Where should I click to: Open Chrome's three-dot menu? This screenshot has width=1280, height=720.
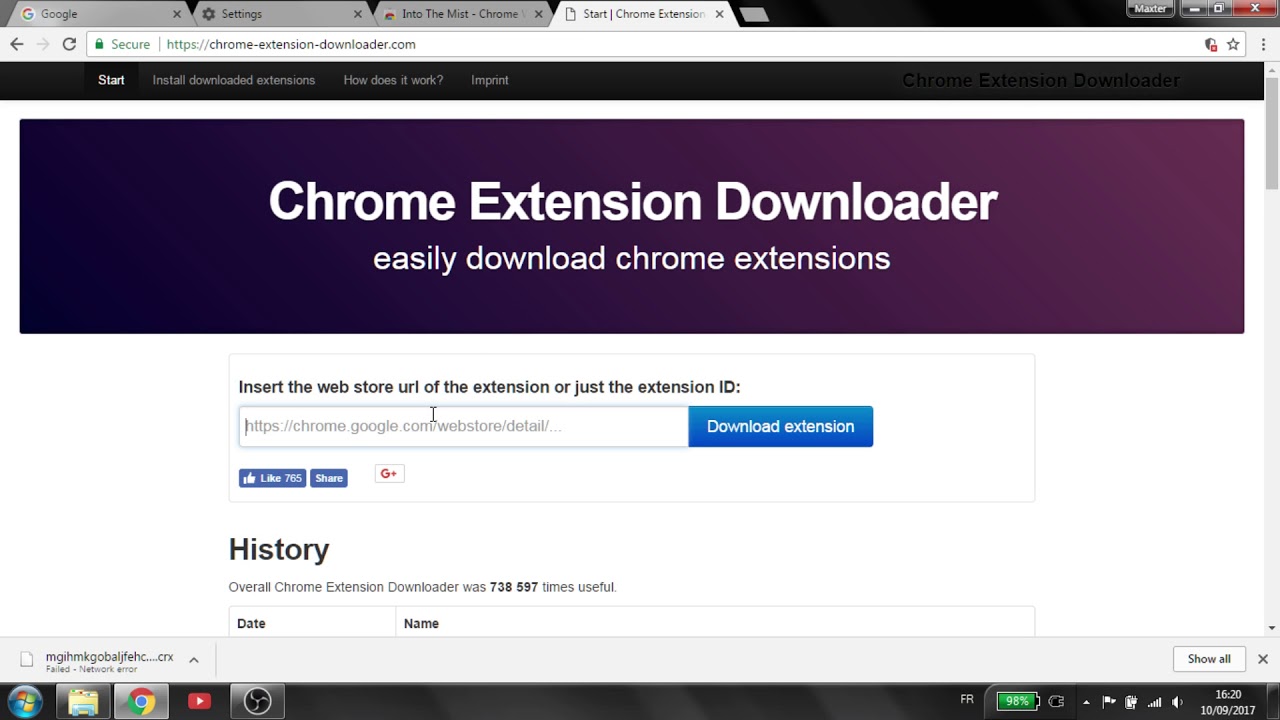pyautogui.click(x=1264, y=44)
